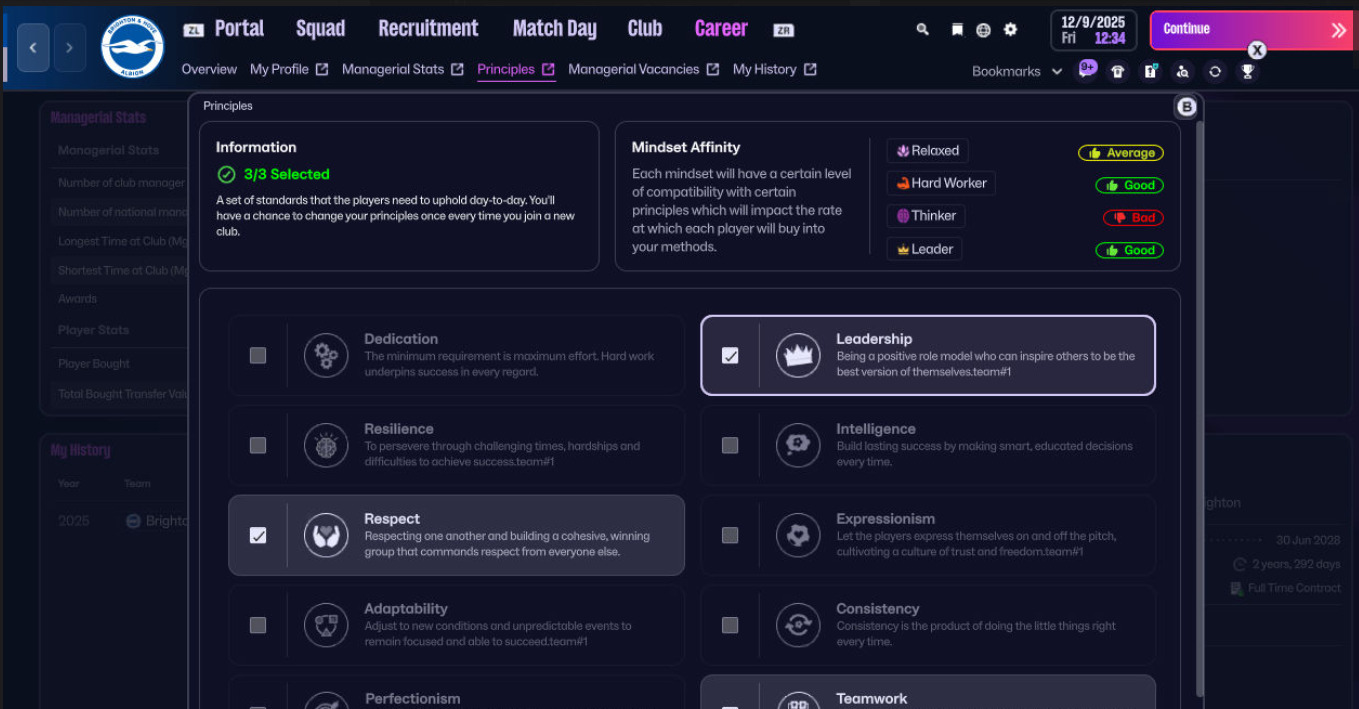Screen dimensions: 1359x709
Task: Go back with the left arrow
Action: coord(33,47)
